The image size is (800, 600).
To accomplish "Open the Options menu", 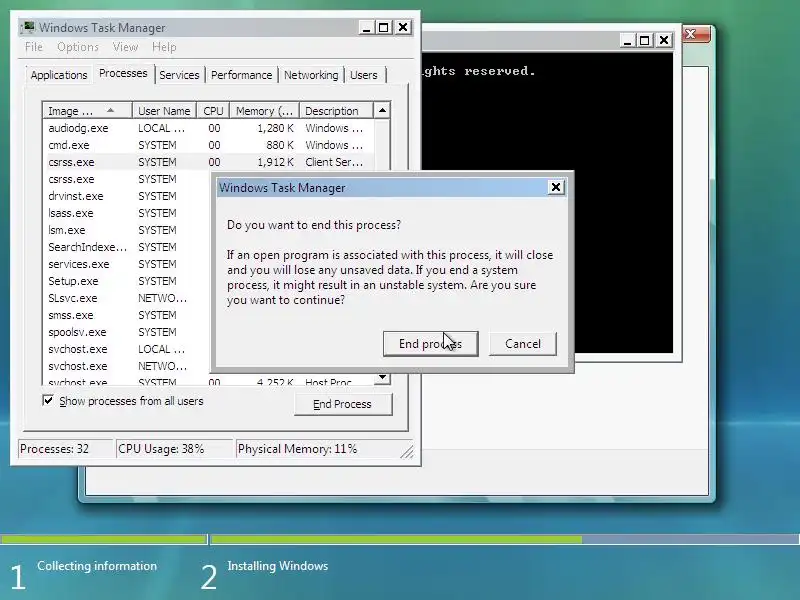I will pos(78,47).
